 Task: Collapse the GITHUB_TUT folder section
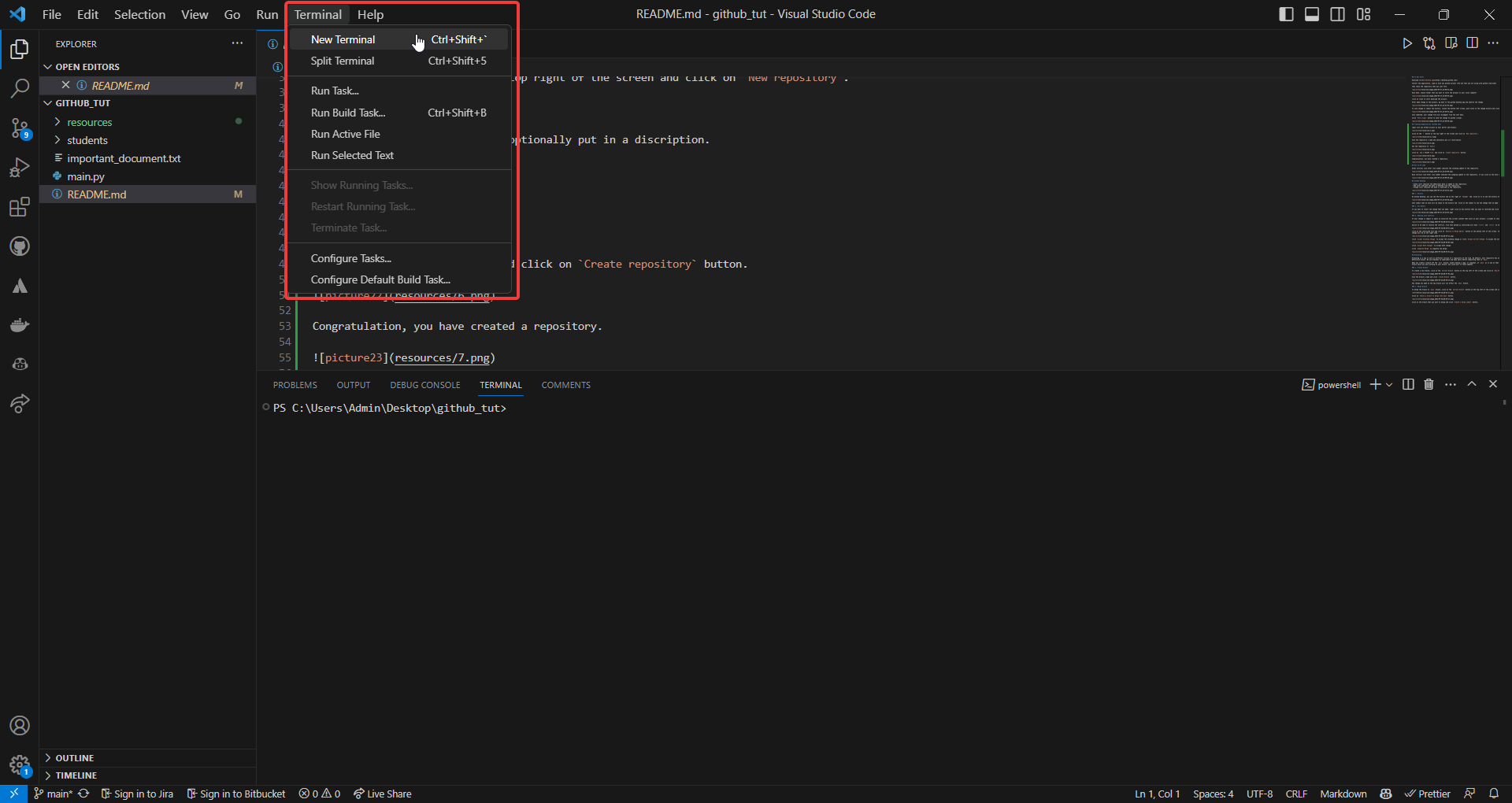point(147,103)
